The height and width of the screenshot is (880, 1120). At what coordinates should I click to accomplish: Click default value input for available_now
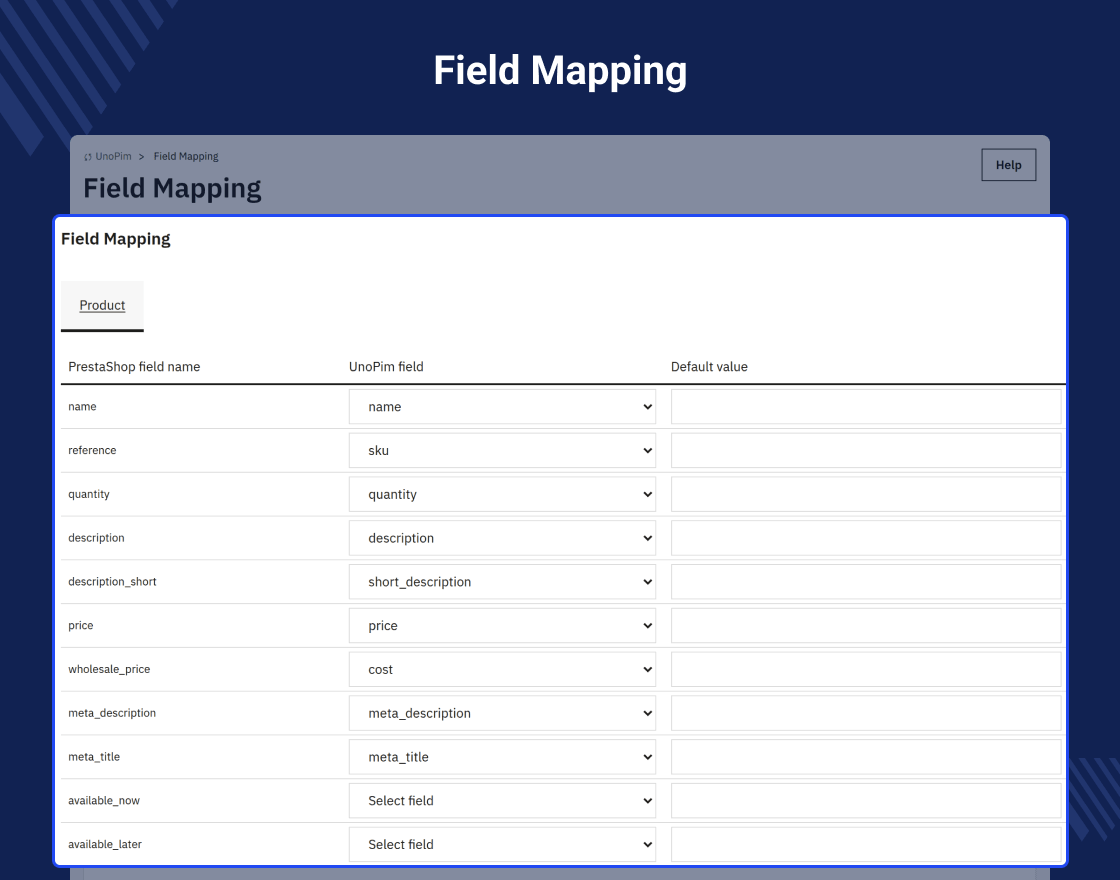[x=866, y=800]
